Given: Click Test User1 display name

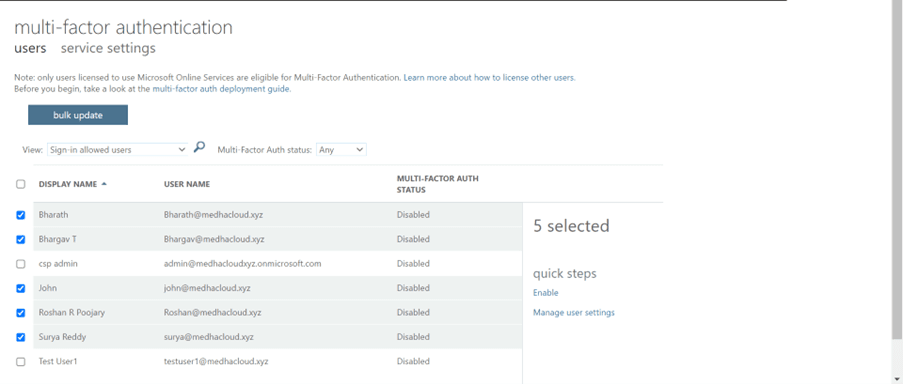Looking at the screenshot, I should [x=58, y=362].
